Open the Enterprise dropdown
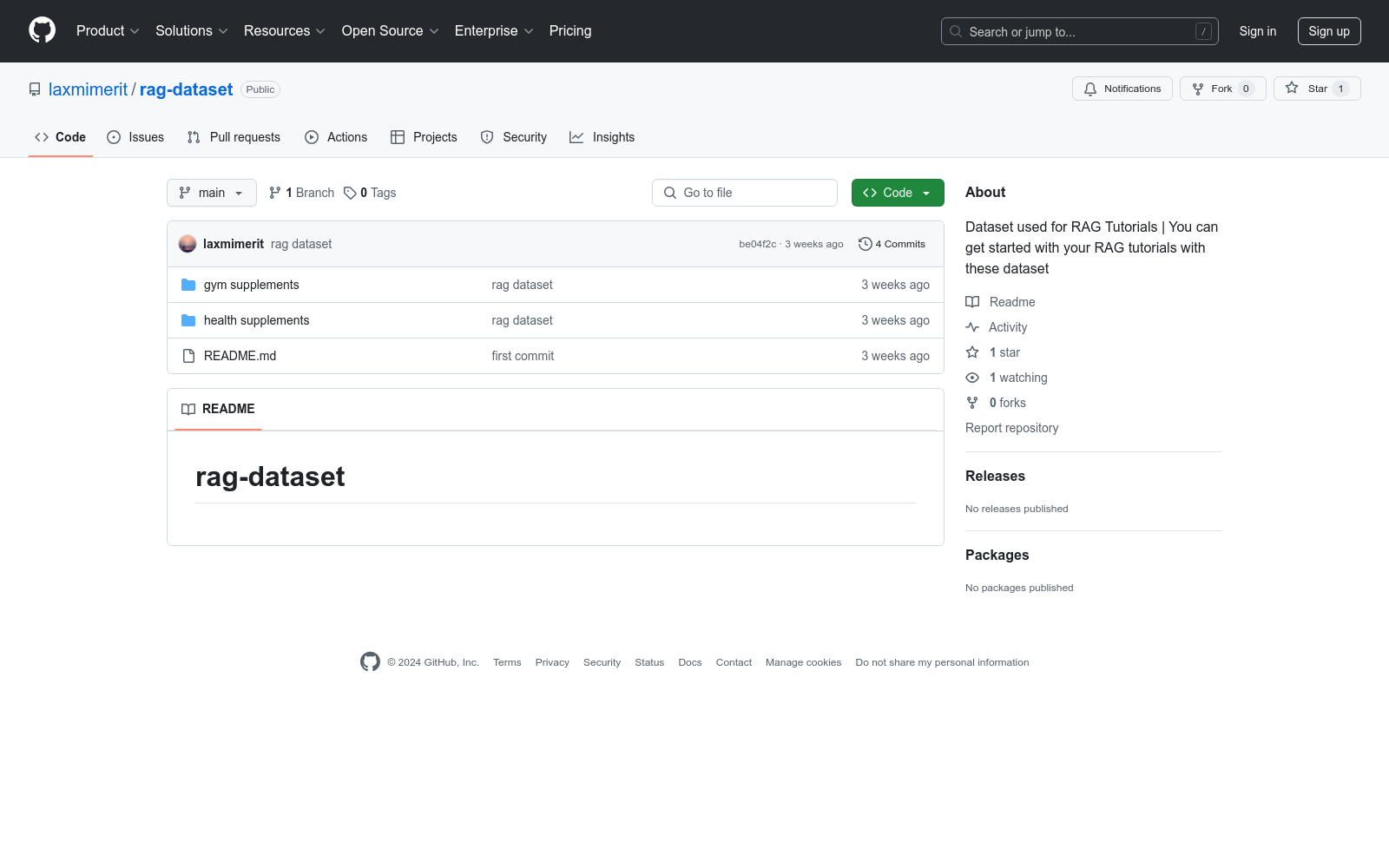The width and height of the screenshot is (1389, 868). 493,30
